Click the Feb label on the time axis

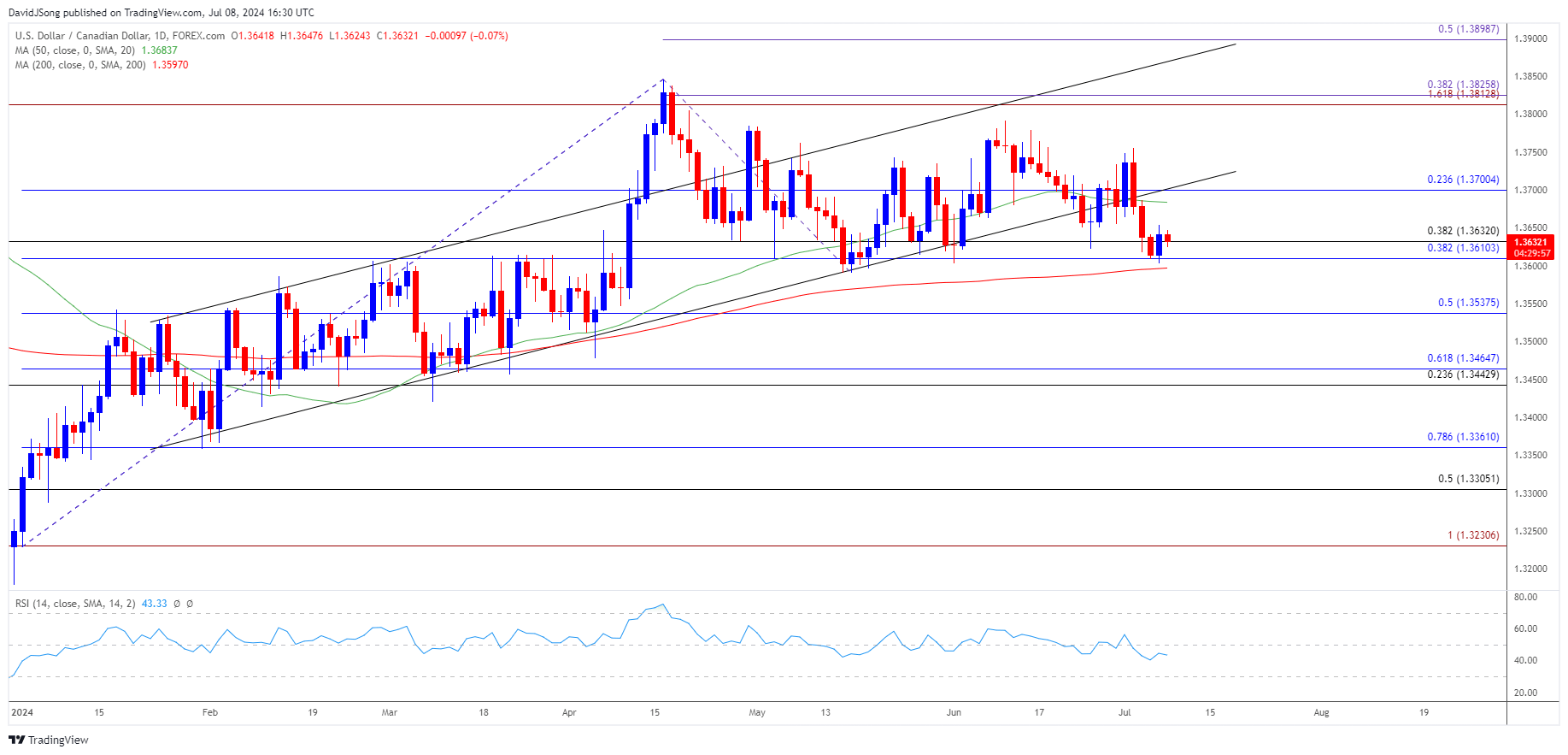pyautogui.click(x=210, y=712)
